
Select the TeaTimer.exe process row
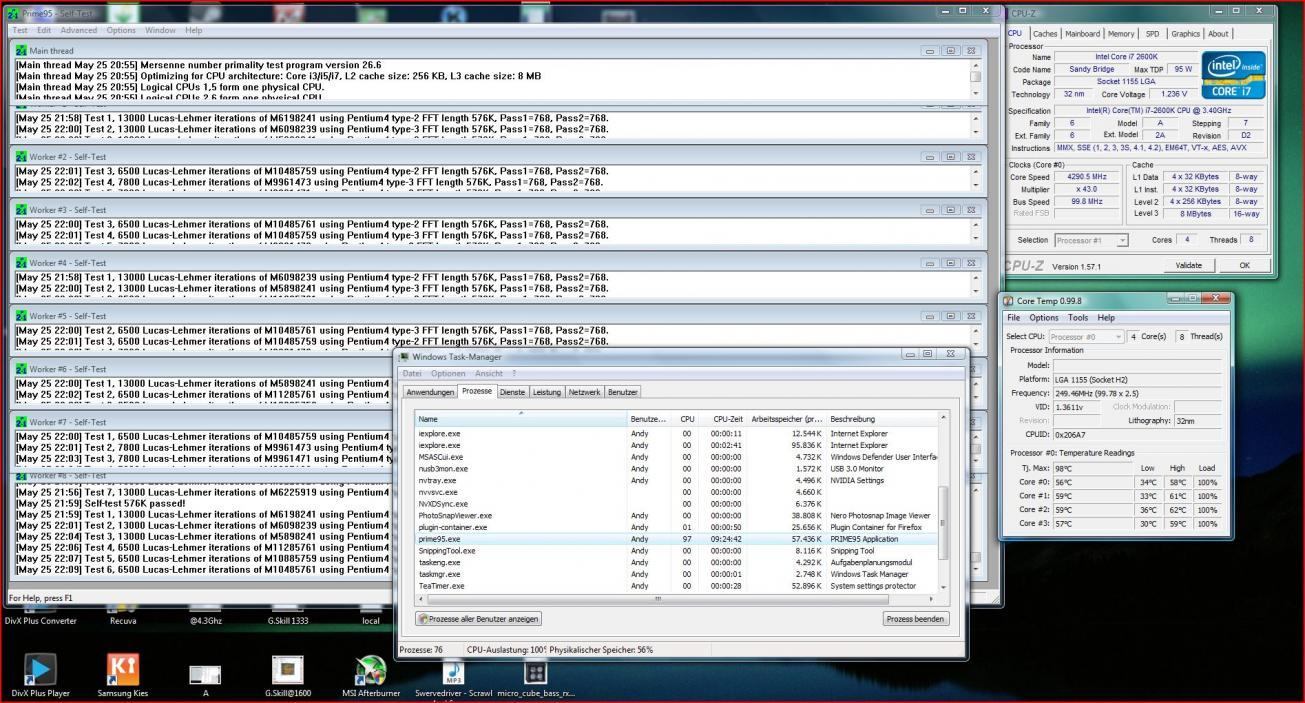tap(676, 586)
